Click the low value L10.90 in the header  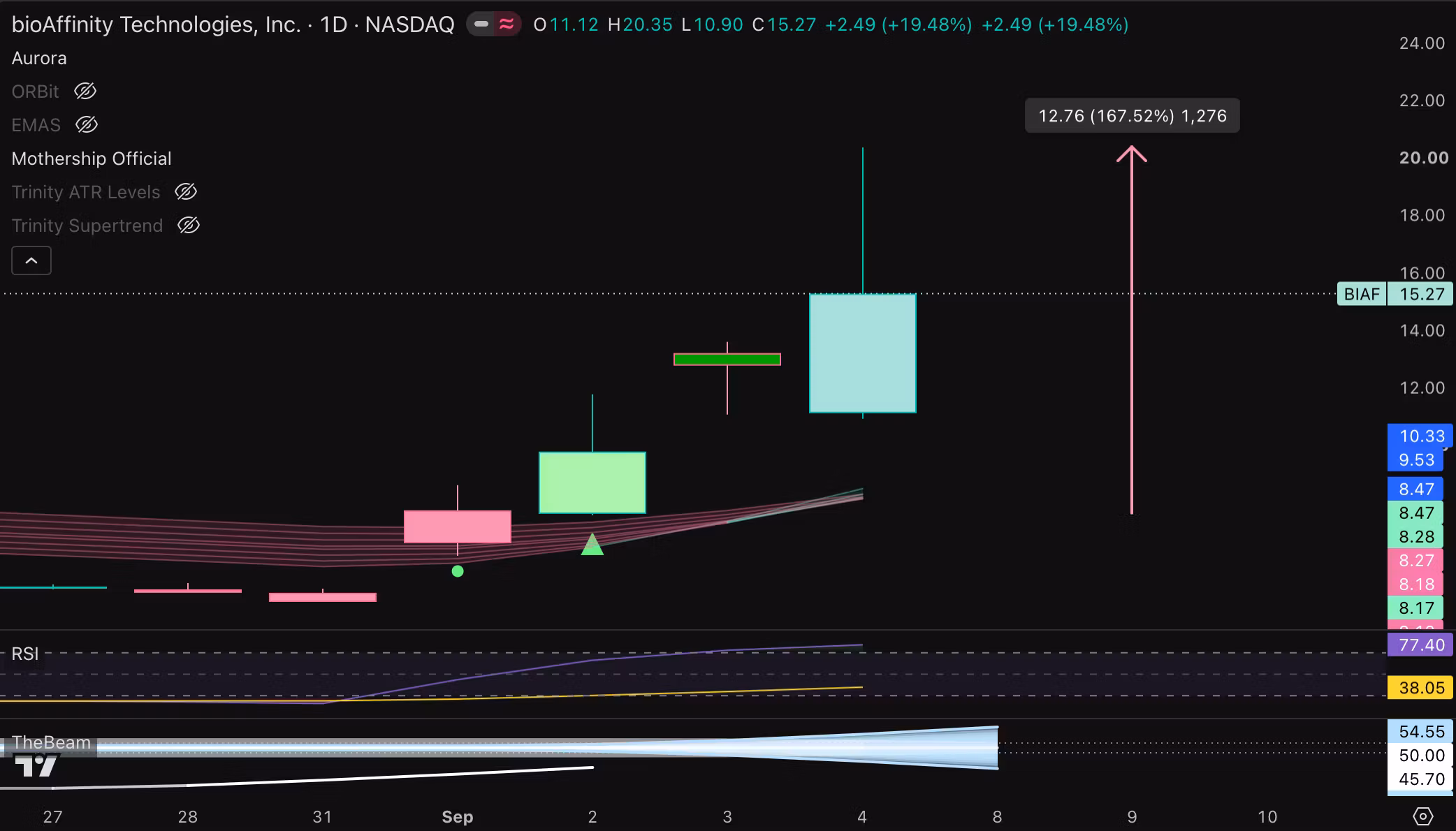[x=712, y=25]
